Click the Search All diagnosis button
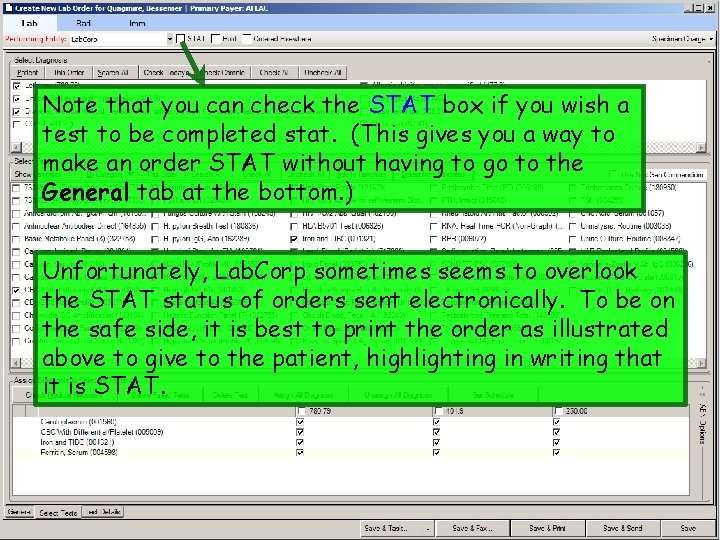The width and height of the screenshot is (720, 540). (113, 73)
